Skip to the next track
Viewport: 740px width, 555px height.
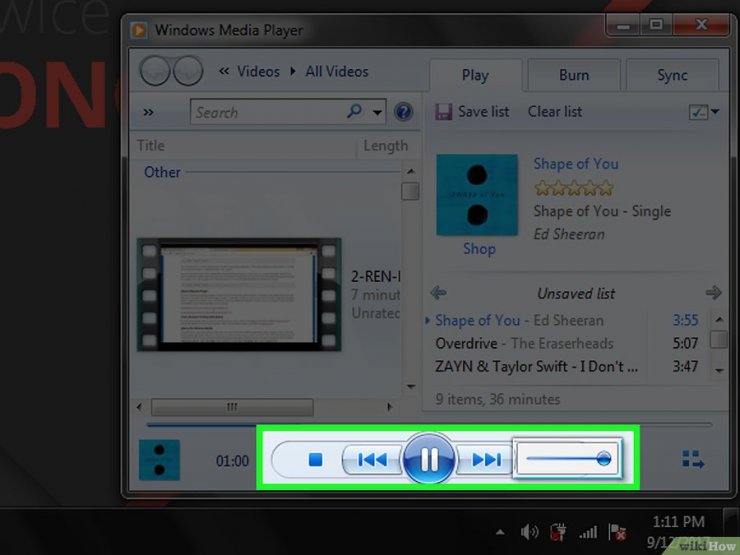[x=485, y=459]
